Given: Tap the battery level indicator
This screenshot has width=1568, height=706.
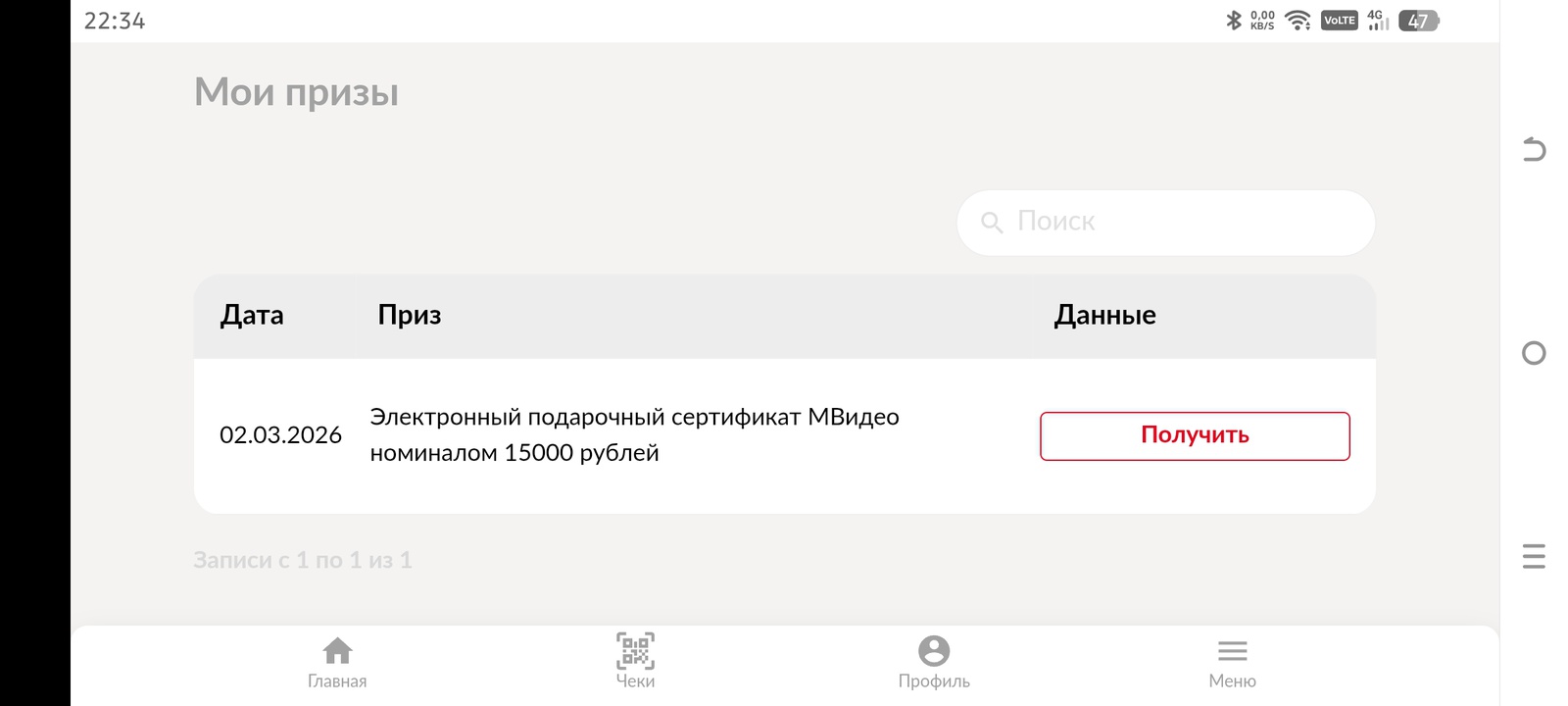Looking at the screenshot, I should tap(1418, 21).
